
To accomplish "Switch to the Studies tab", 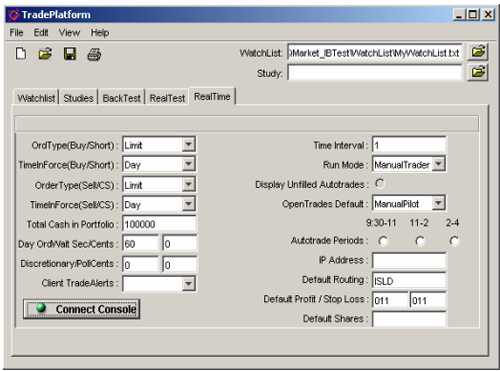I will pyautogui.click(x=78, y=98).
